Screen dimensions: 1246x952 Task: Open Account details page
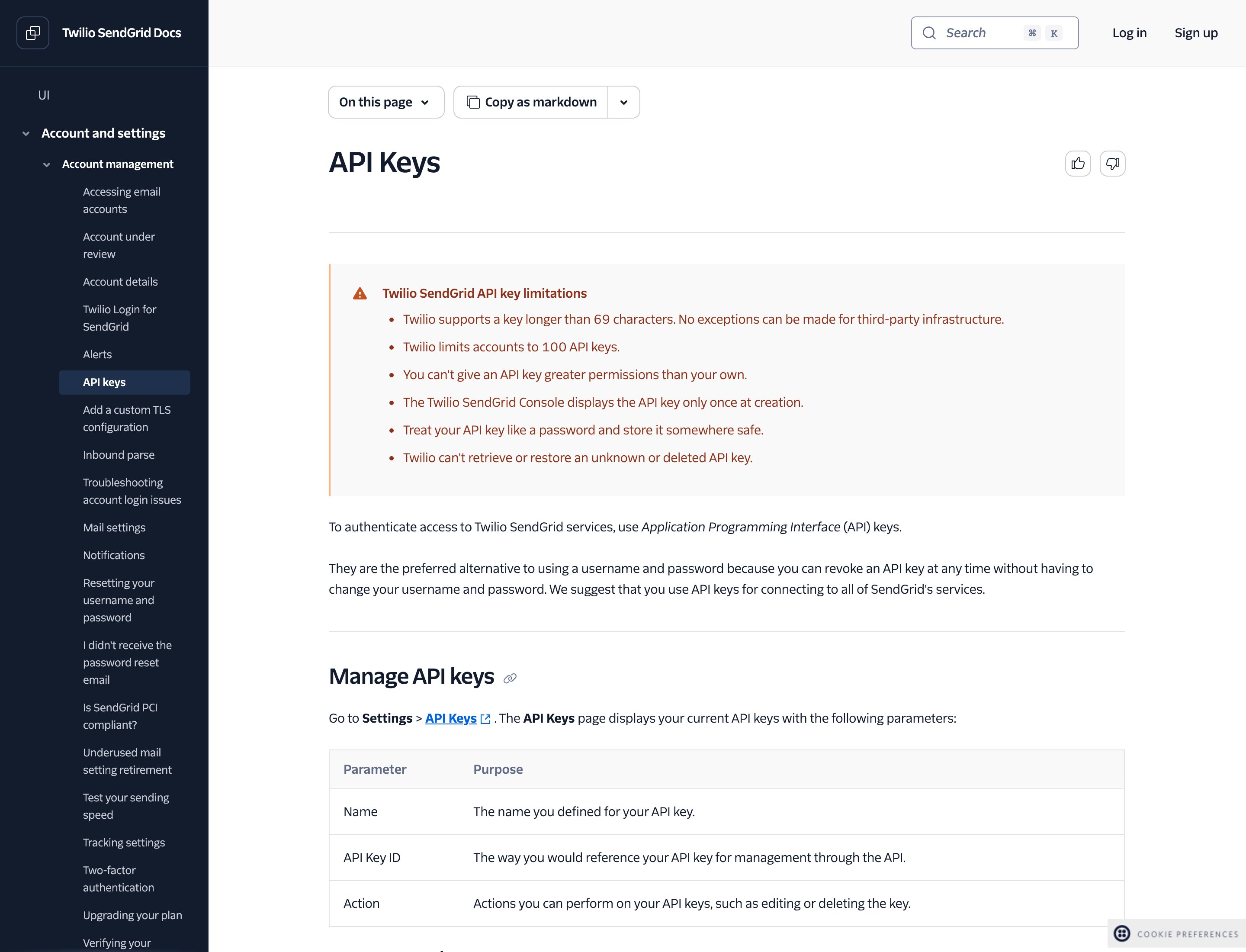[x=121, y=282]
